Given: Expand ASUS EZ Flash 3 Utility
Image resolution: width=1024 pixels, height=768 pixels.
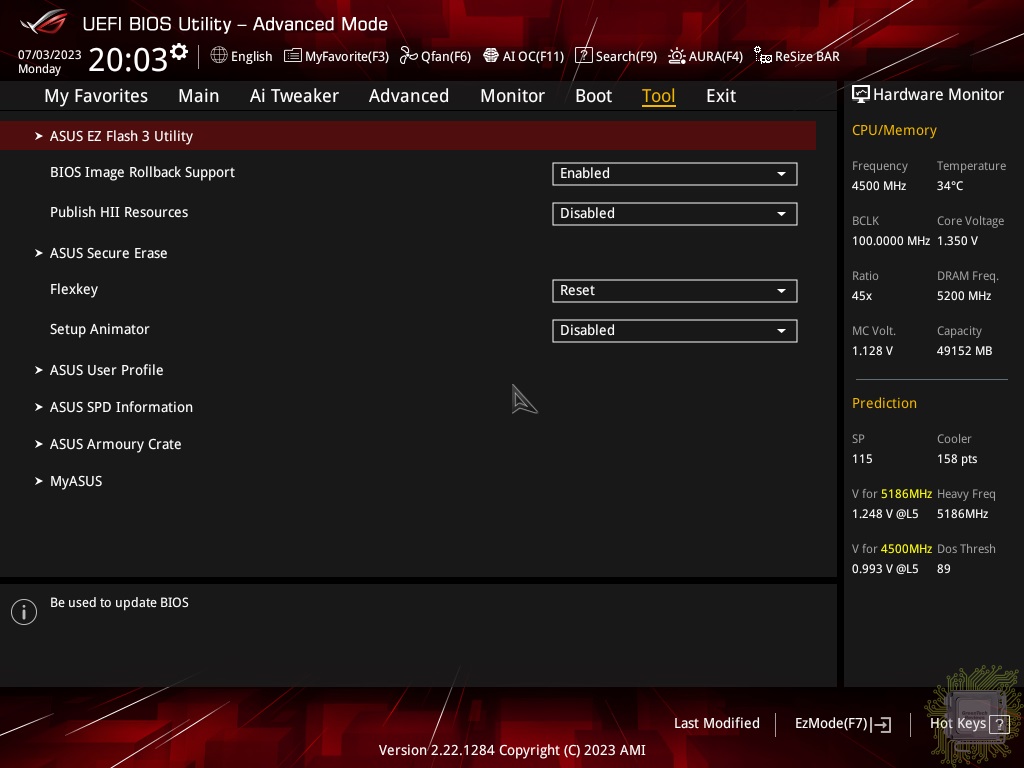Looking at the screenshot, I should point(121,136).
